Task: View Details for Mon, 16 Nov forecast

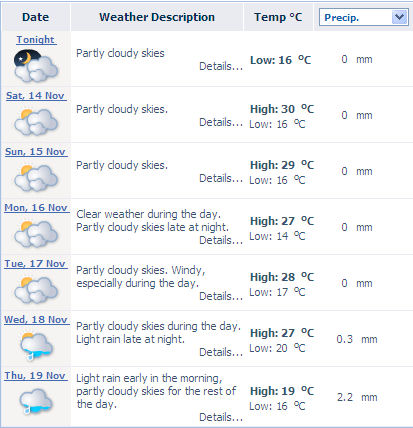Action: [x=221, y=240]
